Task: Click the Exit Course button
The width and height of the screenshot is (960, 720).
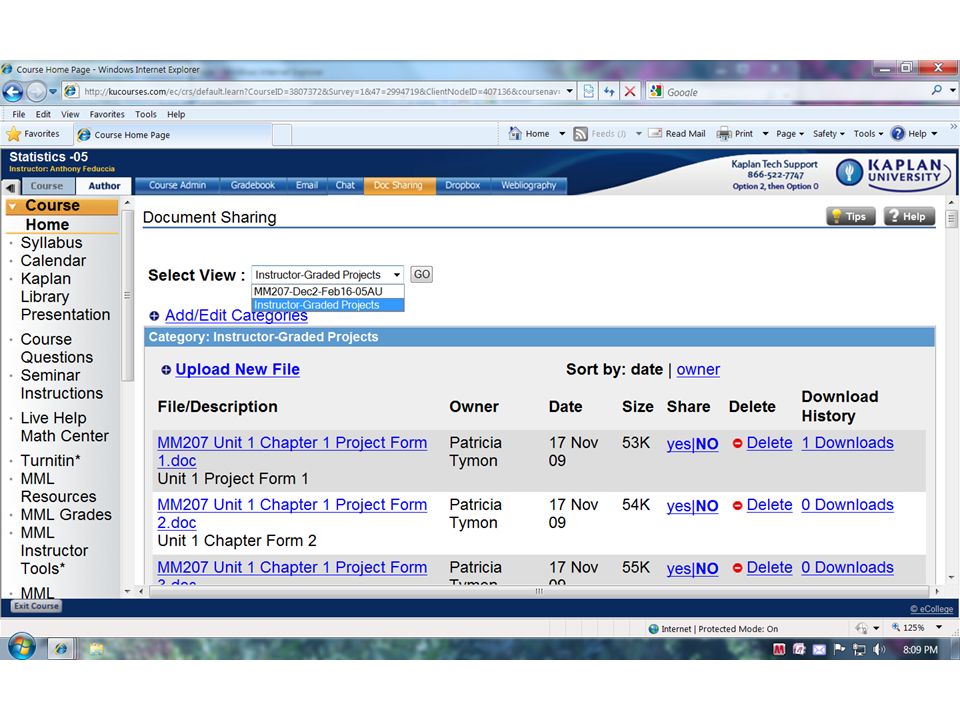Action: click(x=36, y=606)
